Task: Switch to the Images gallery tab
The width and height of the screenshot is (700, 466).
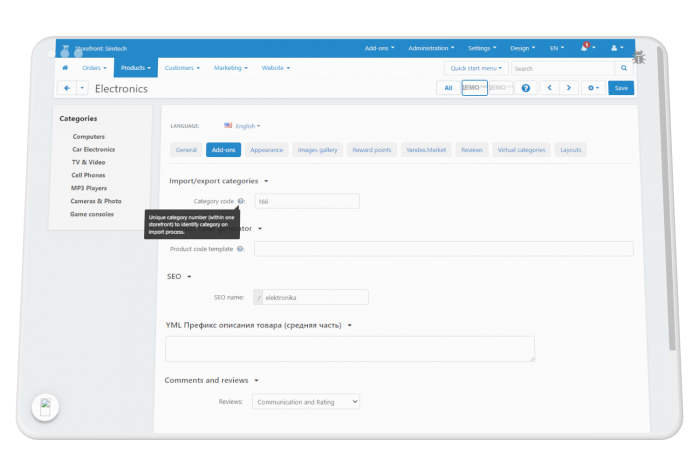Action: click(317, 150)
